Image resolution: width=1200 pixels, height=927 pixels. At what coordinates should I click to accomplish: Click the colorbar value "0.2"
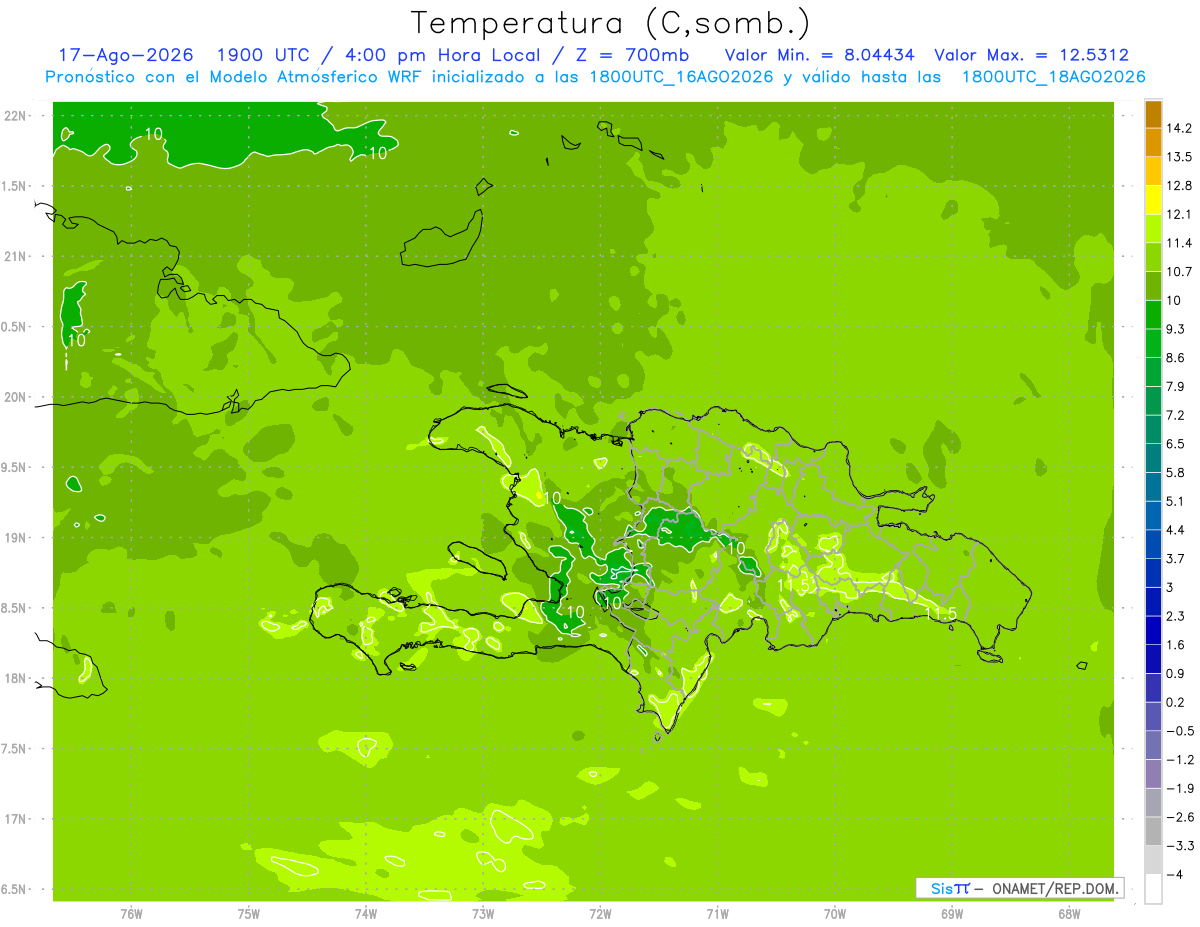pyautogui.click(x=1175, y=702)
